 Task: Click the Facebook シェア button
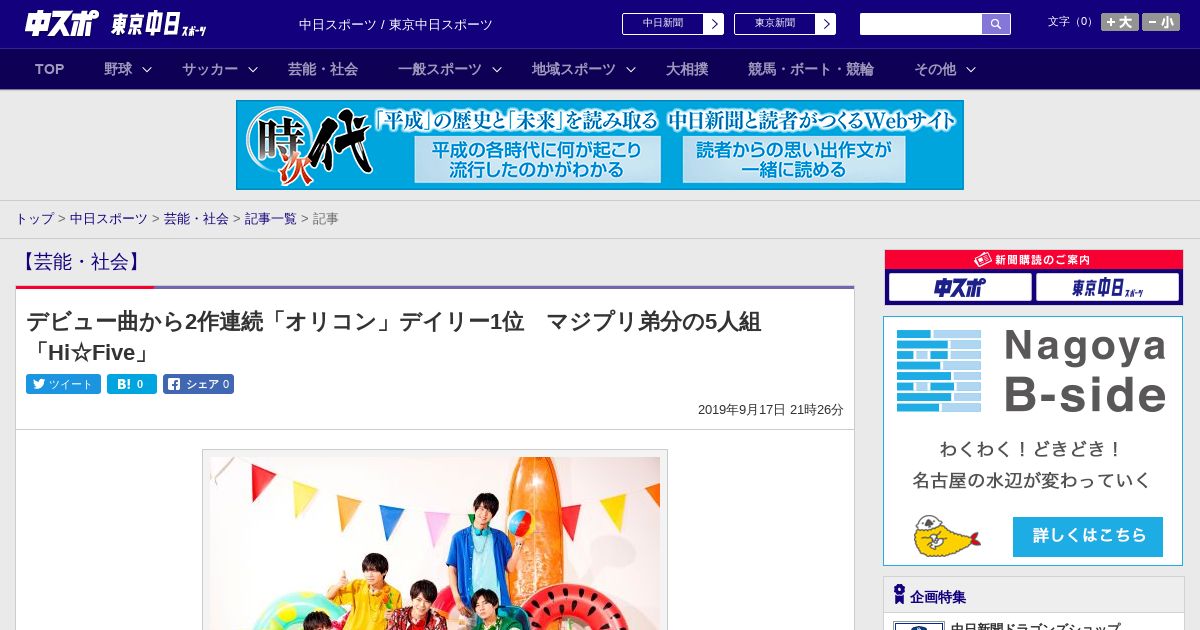tap(198, 384)
